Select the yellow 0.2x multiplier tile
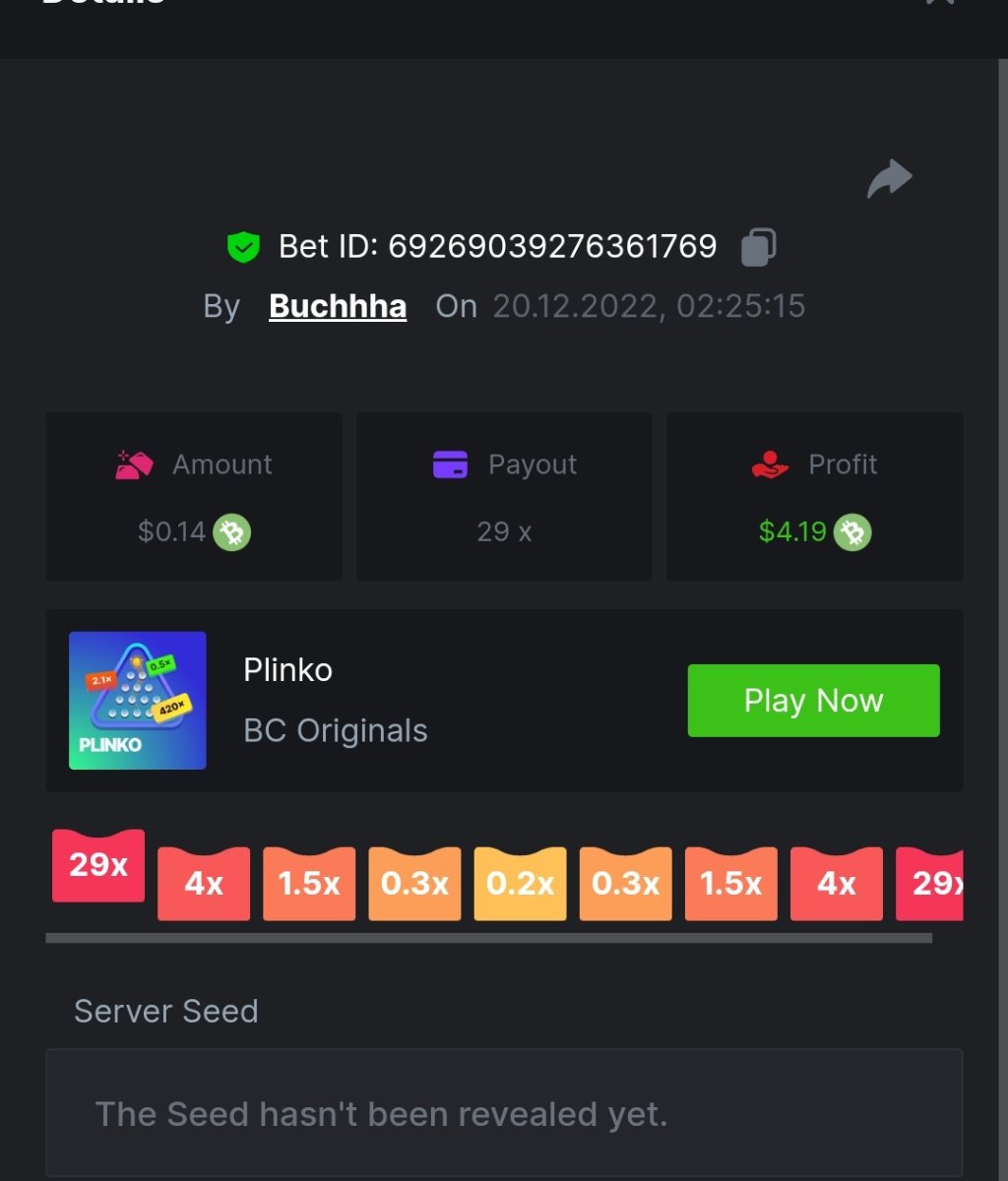Viewport: 1008px width, 1181px height. pyautogui.click(x=520, y=884)
